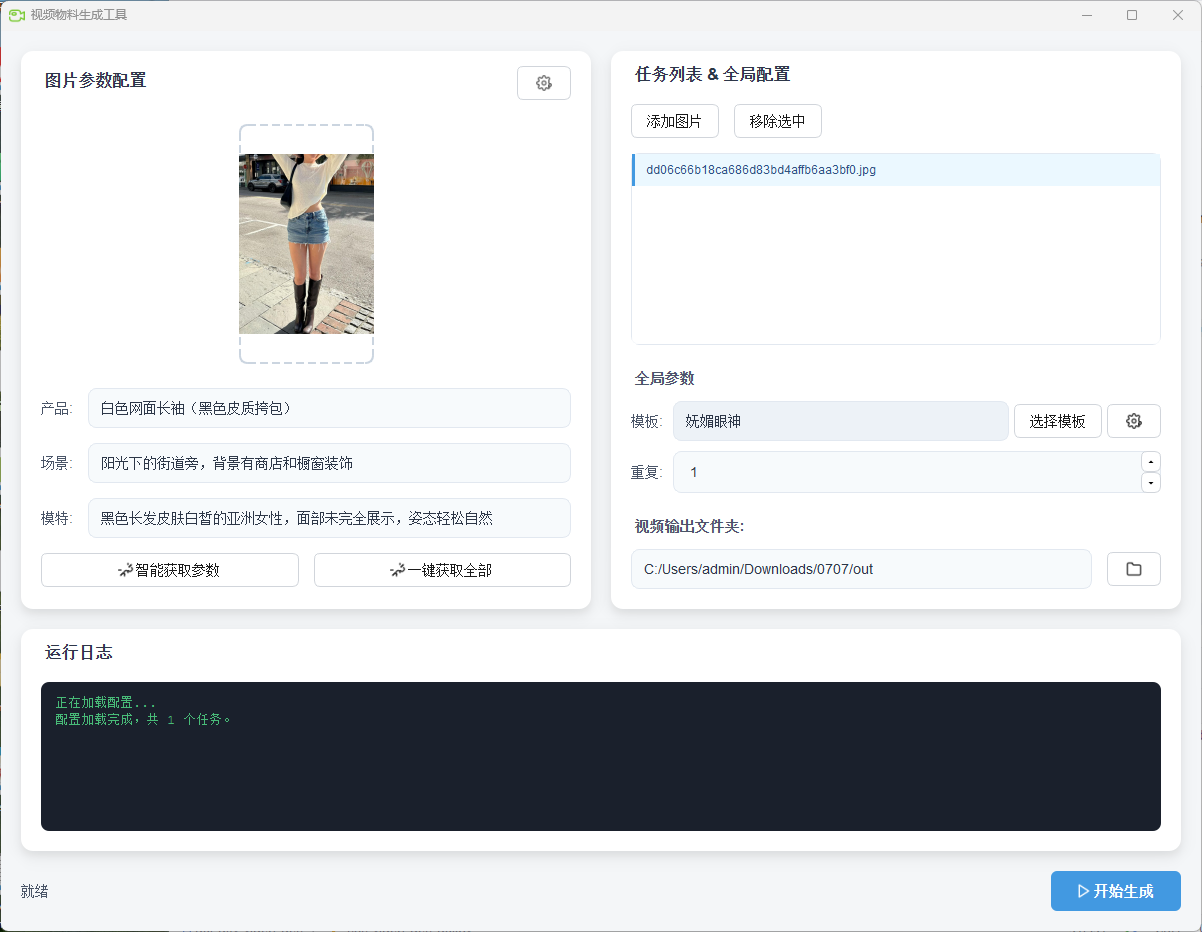Focus the 场景 scene description field
The image size is (1202, 932).
329,463
